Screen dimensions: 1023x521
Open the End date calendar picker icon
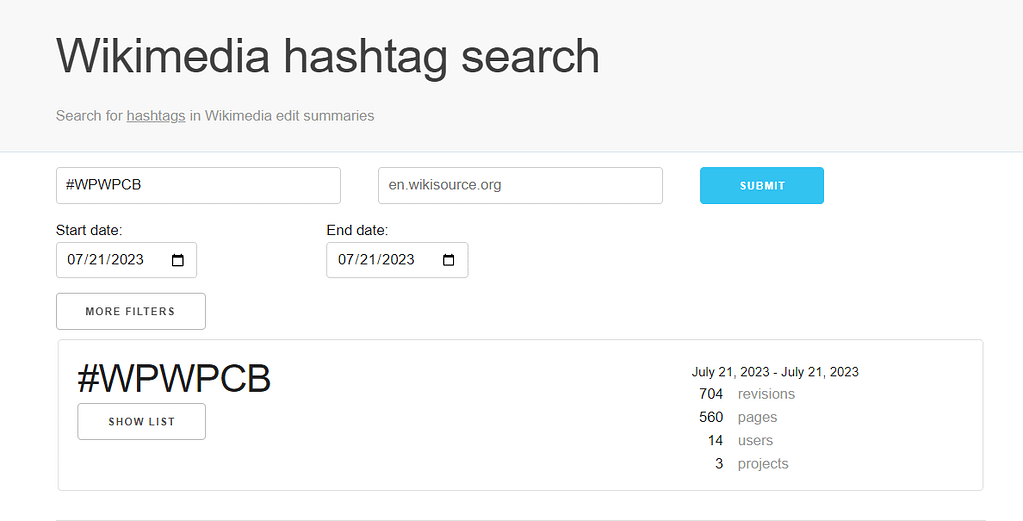click(449, 260)
